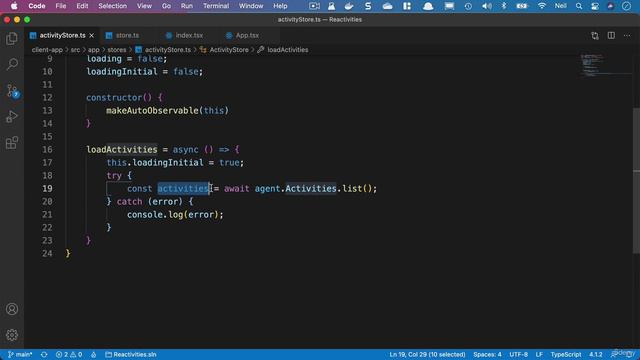Click the stores breadcrumb segment

tap(117, 50)
